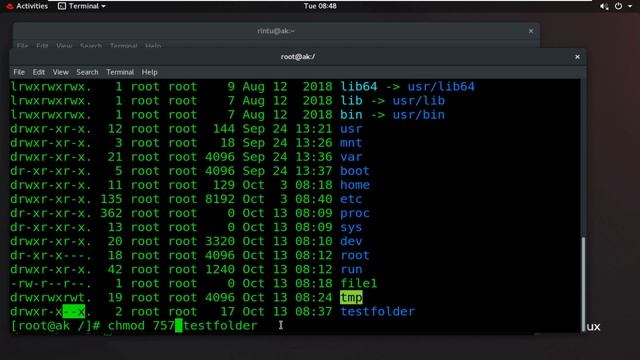Image resolution: width=640 pixels, height=360 pixels.
Task: Click the volume icon in system tray
Action: click(x=604, y=6)
